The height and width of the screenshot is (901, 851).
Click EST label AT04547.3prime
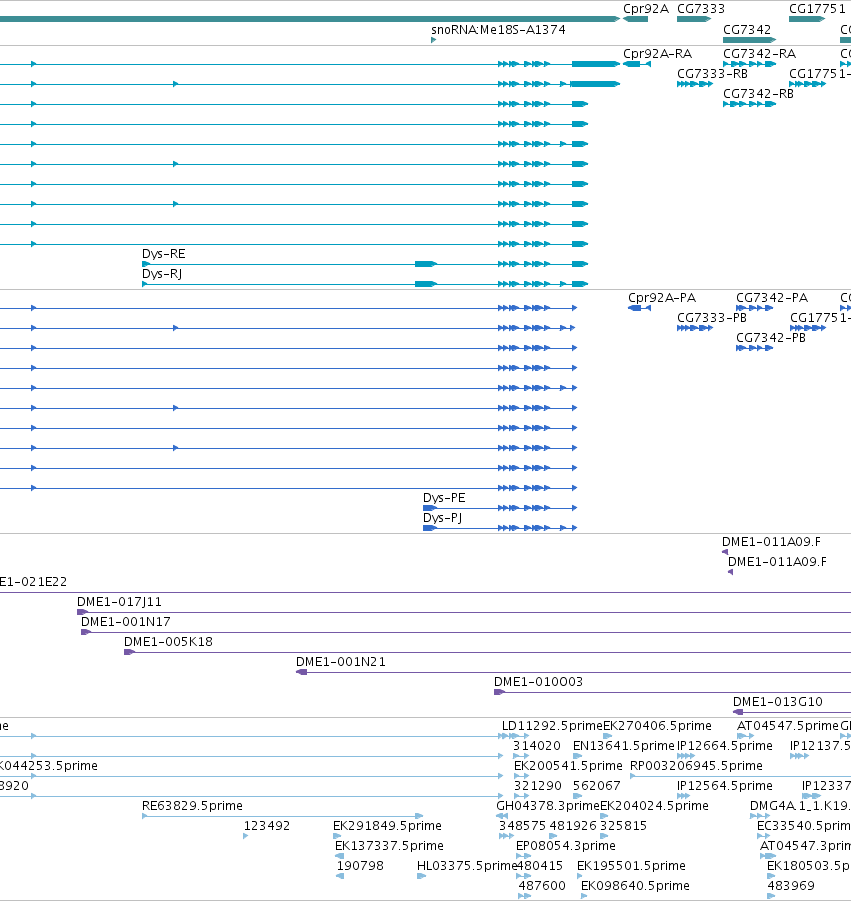coord(805,846)
